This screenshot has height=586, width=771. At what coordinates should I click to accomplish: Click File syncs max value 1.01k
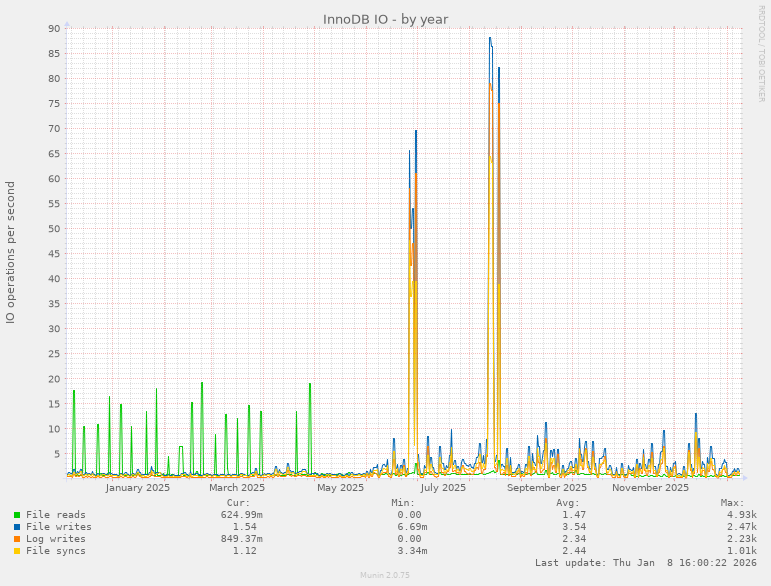[742, 551]
